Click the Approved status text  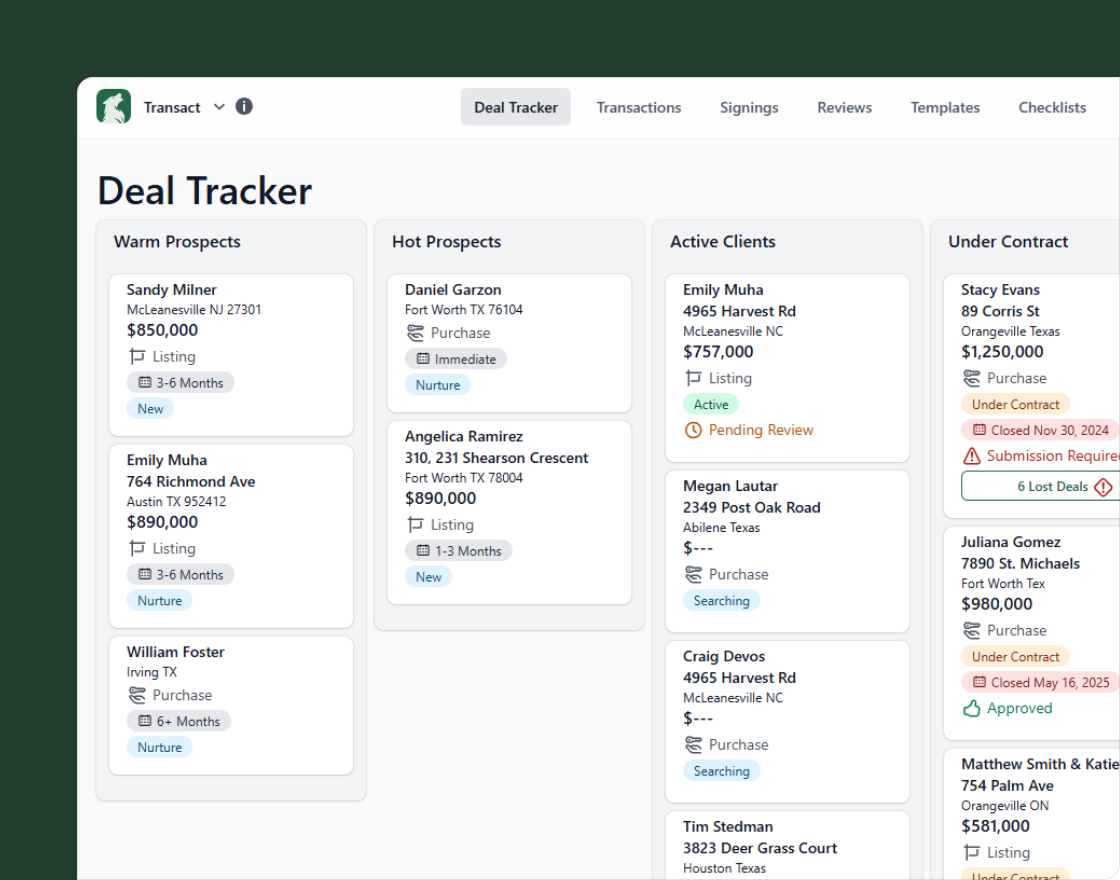pos(1019,708)
